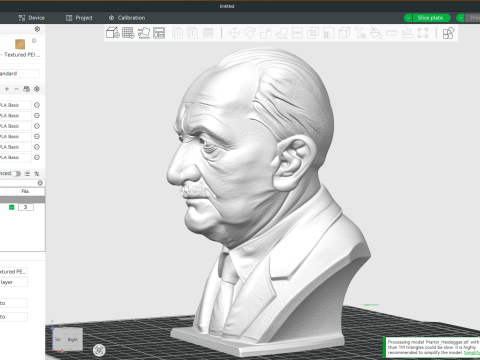480x360 pixels.
Task: Edit the bottom PLA Basic filament
Action: click(x=37, y=157)
